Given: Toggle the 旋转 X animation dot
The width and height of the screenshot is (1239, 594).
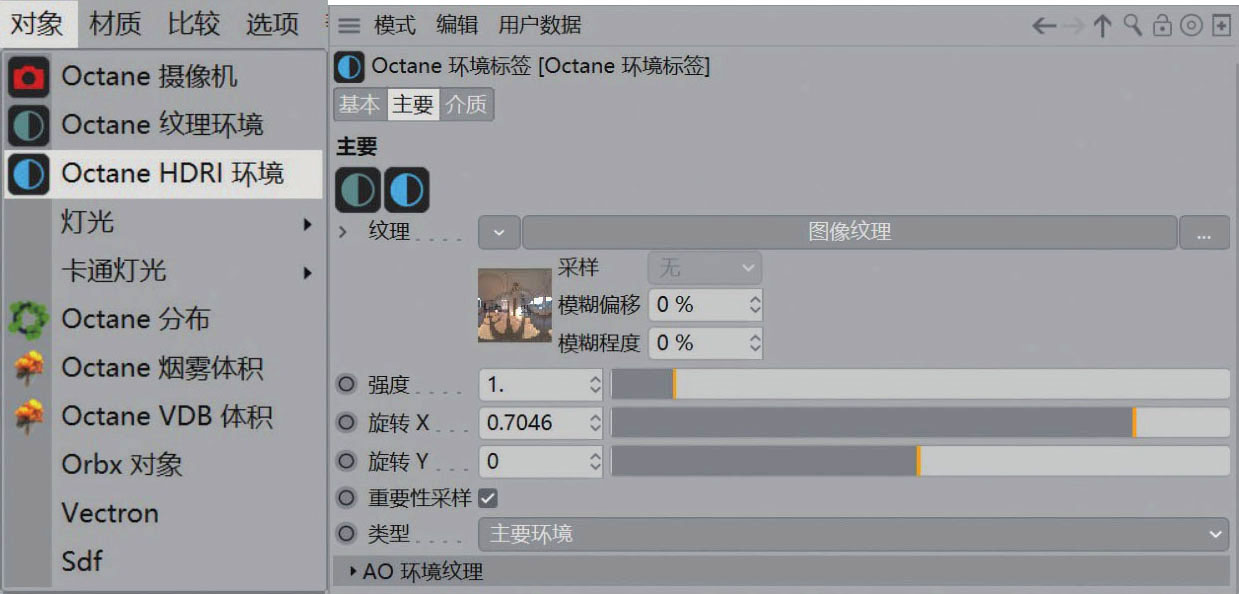Looking at the screenshot, I should tap(346, 423).
